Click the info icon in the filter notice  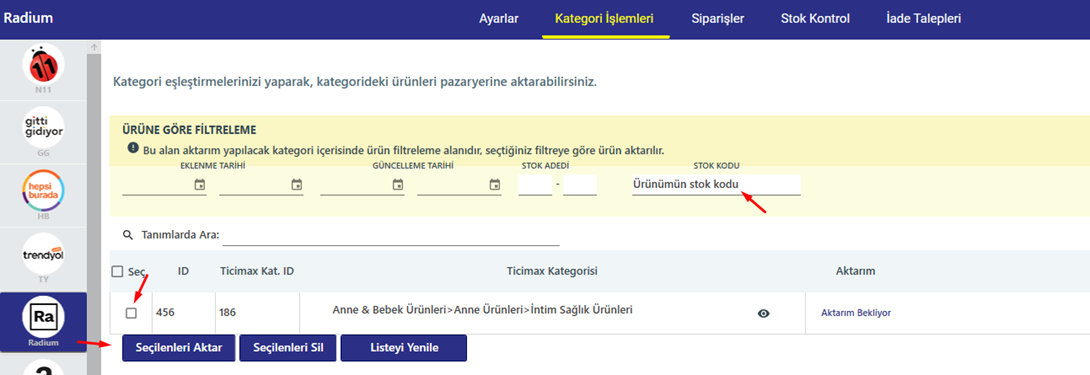(133, 148)
